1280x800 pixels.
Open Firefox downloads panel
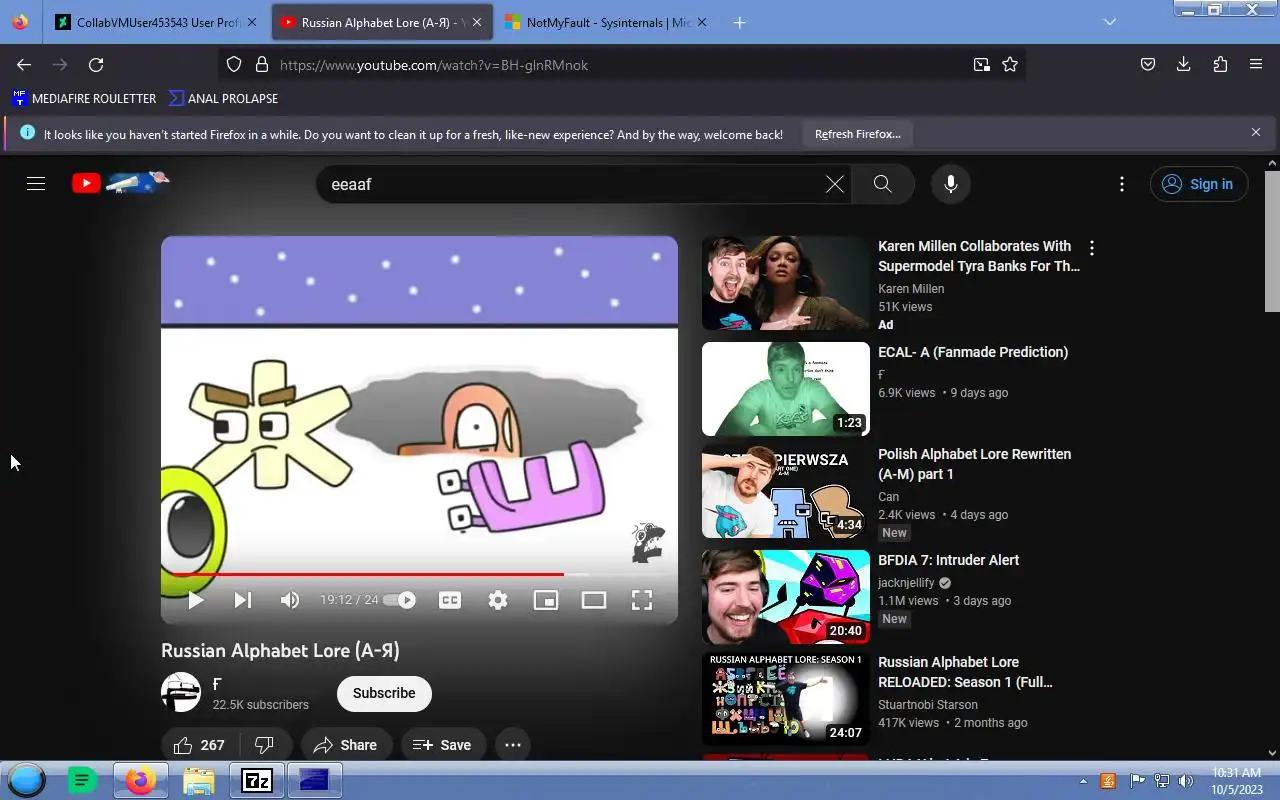[x=1184, y=65]
